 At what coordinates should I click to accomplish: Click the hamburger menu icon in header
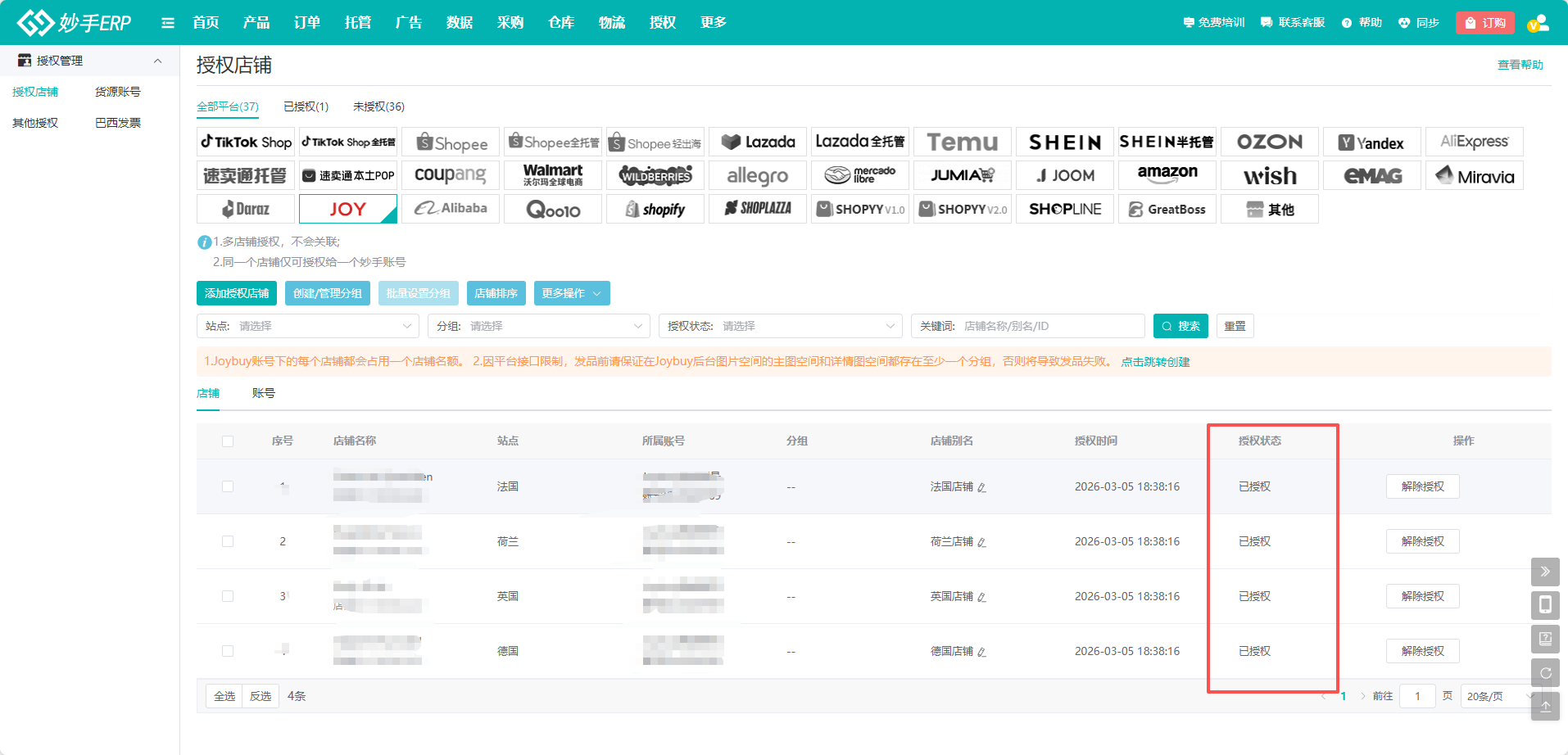point(168,23)
